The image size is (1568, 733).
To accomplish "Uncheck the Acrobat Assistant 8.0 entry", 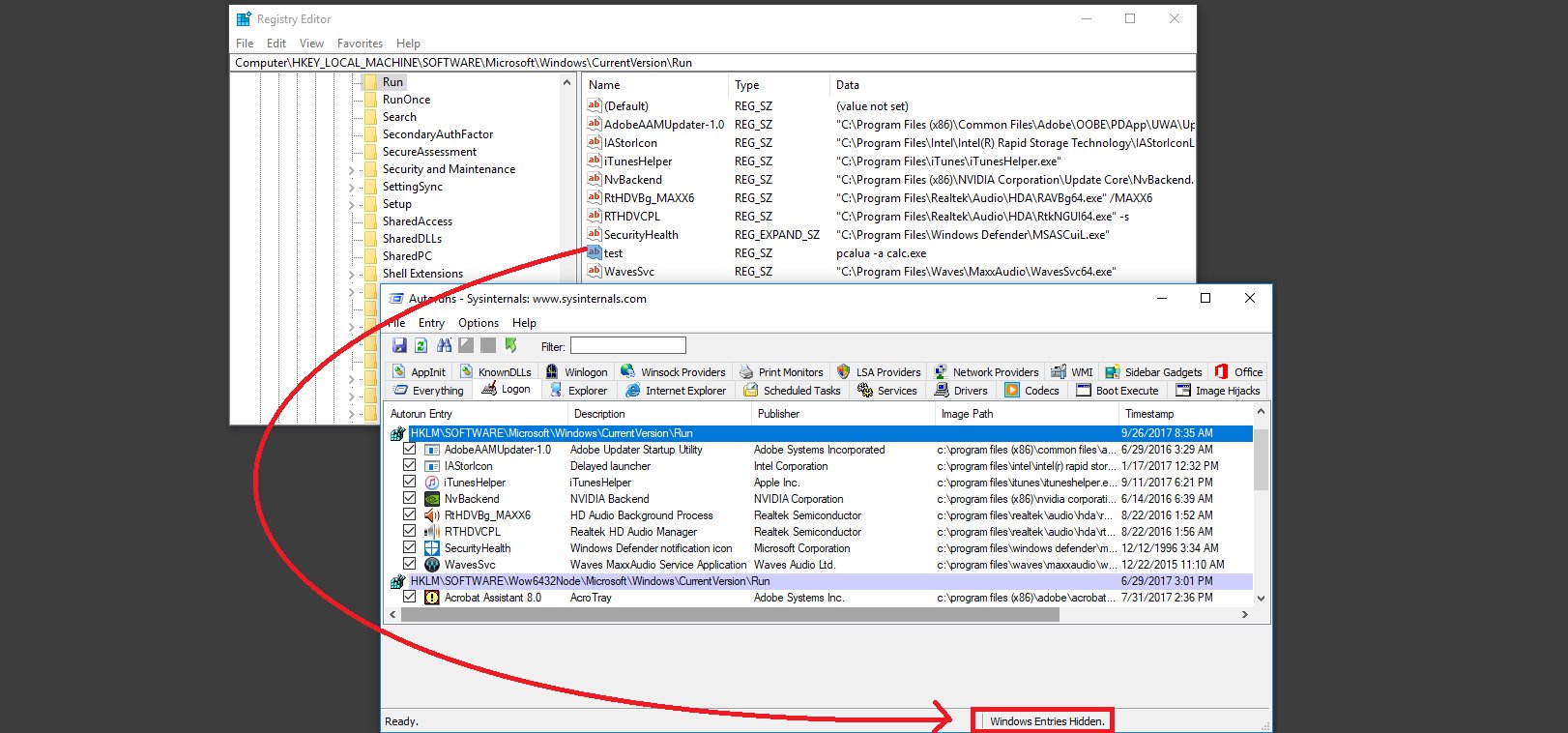I will tap(409, 597).
